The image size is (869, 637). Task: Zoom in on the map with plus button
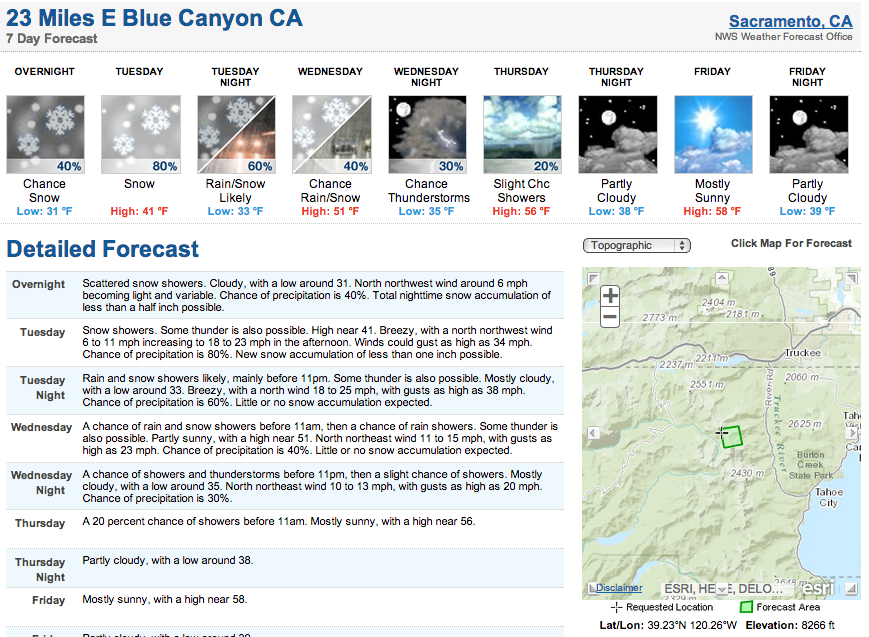pyautogui.click(x=610, y=295)
